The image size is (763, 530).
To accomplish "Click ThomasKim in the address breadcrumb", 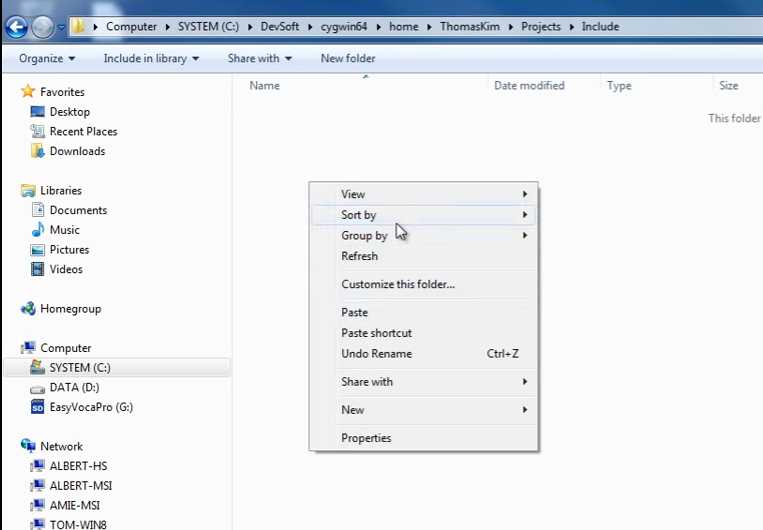I will pos(470,26).
